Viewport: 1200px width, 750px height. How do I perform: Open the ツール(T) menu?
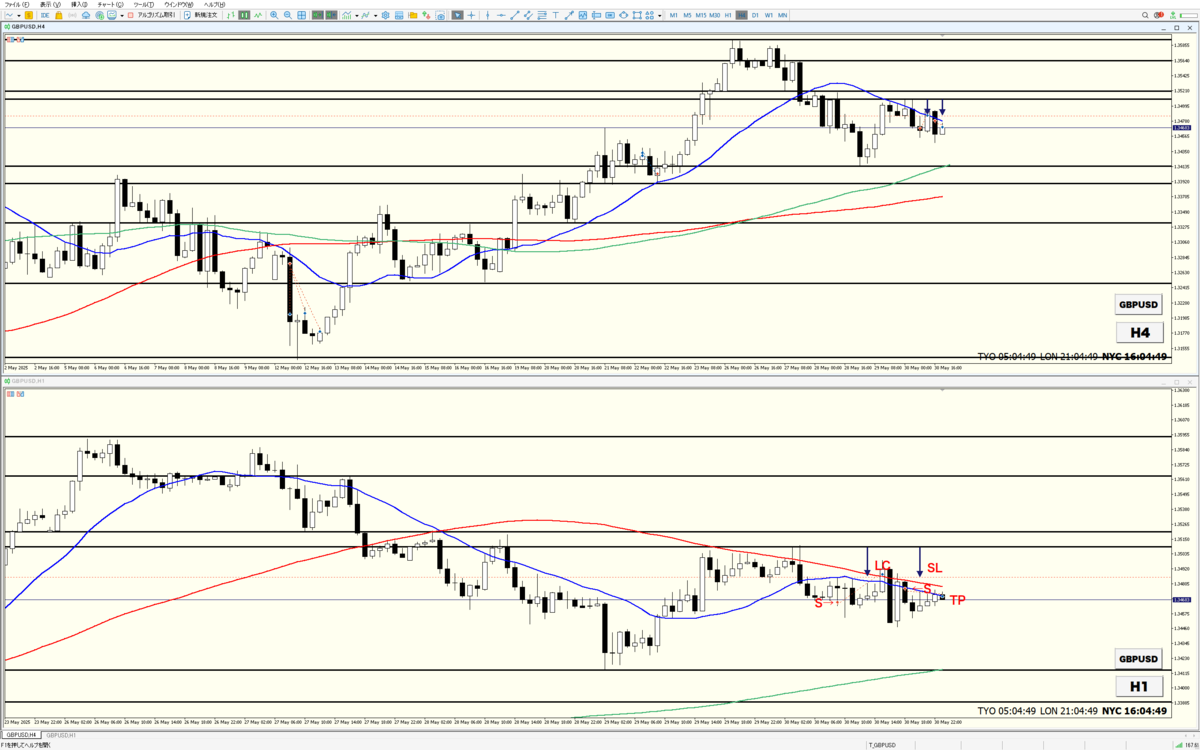(143, 5)
